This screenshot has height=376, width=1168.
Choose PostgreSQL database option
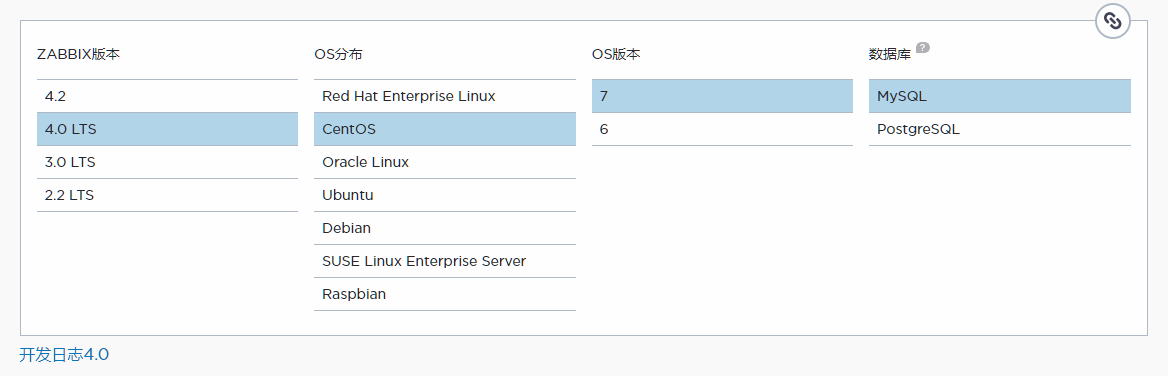[x=1000, y=129]
